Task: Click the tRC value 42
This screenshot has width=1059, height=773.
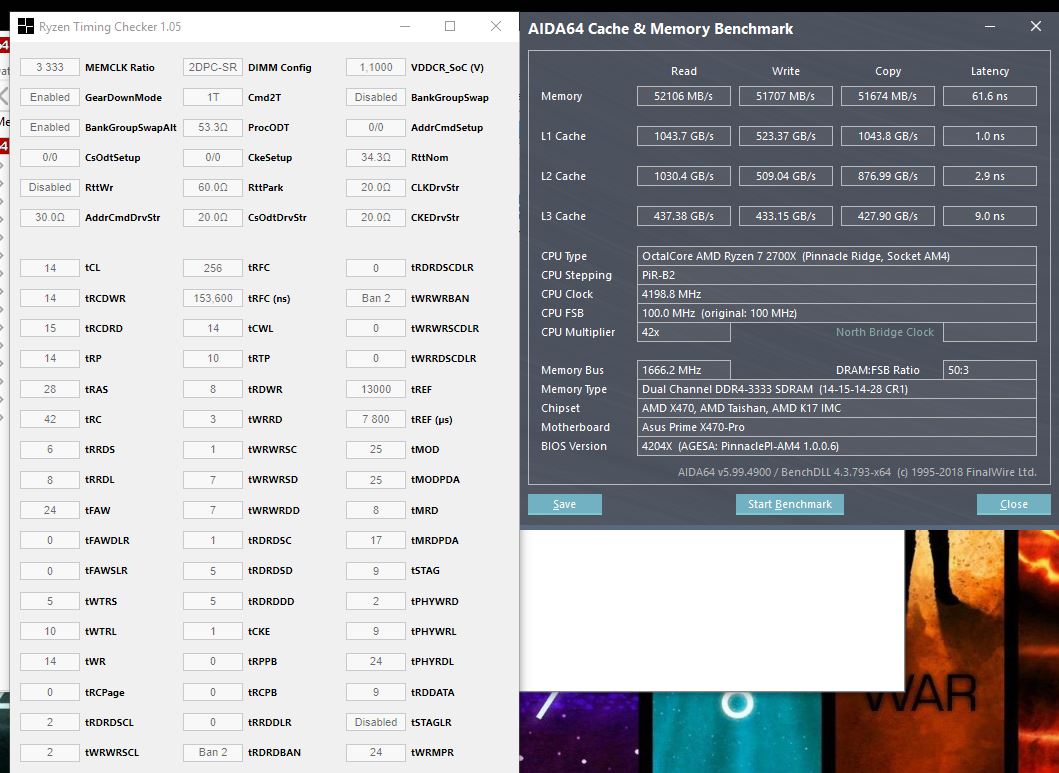Action: (50, 419)
